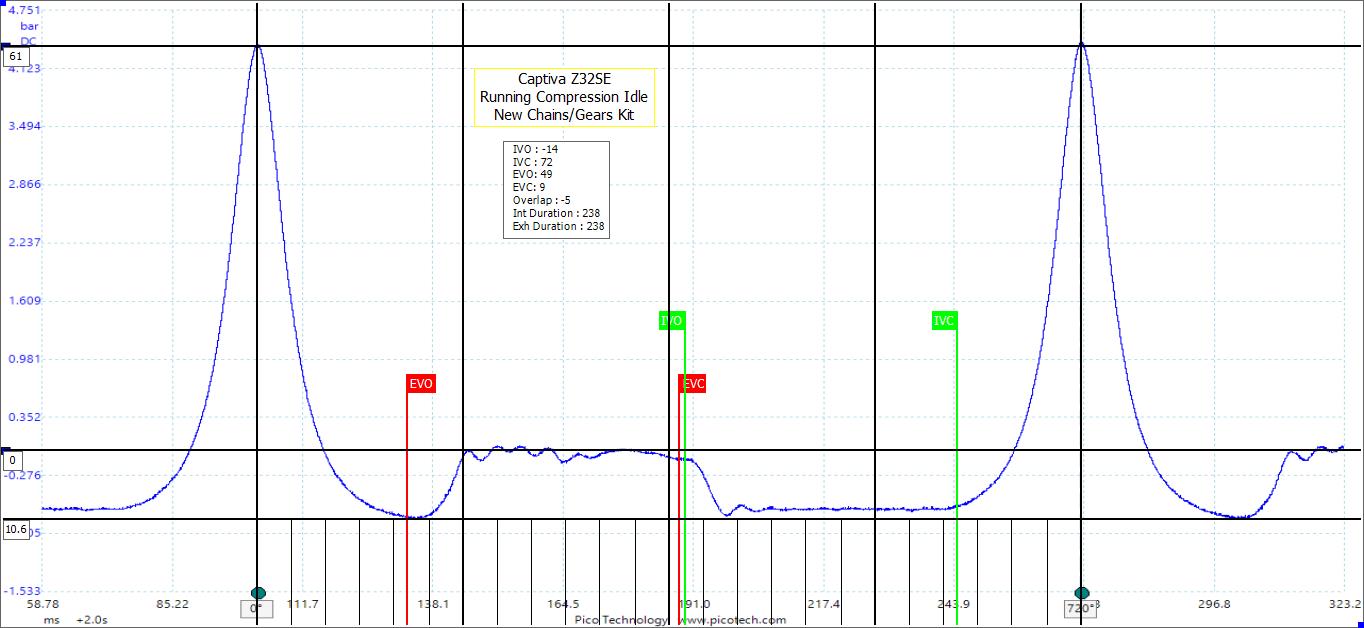Click the 296.8 time axis value
1364x628 pixels.
1213,604
